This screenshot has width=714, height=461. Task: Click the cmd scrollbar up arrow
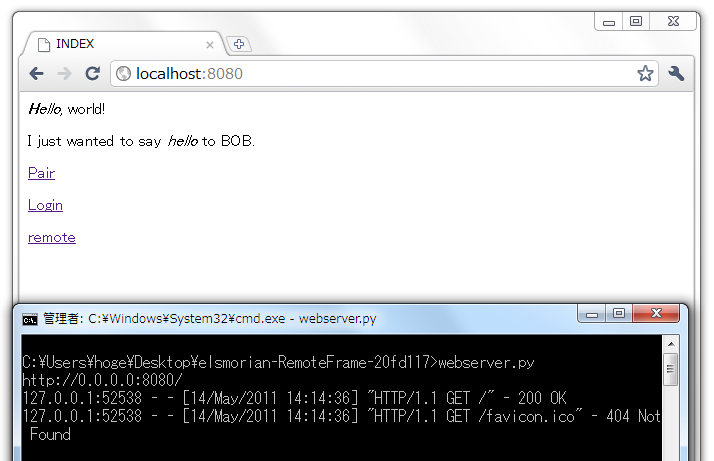671,344
